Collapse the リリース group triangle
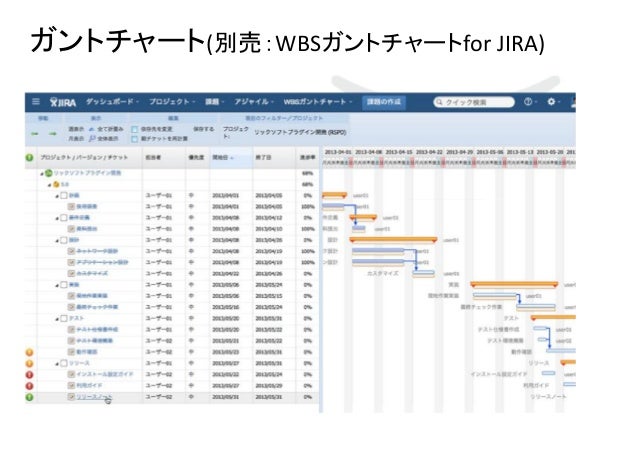This screenshot has height=451, width=638. [x=57, y=364]
